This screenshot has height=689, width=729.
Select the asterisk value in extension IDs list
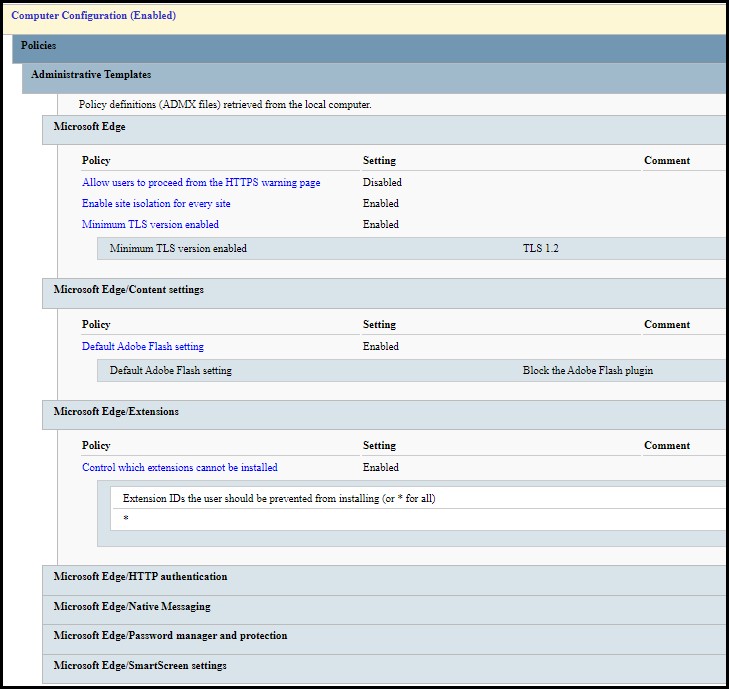point(126,518)
